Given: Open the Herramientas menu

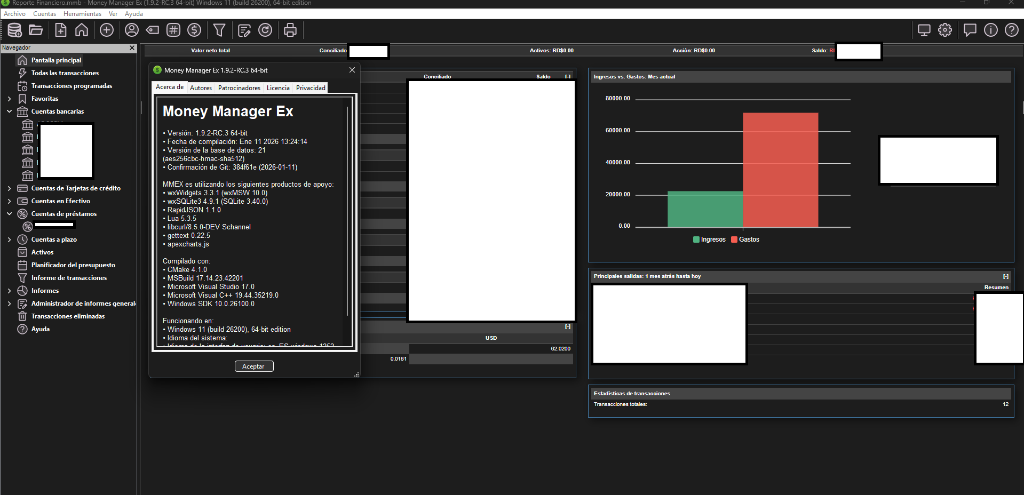Looking at the screenshot, I should (84, 15).
